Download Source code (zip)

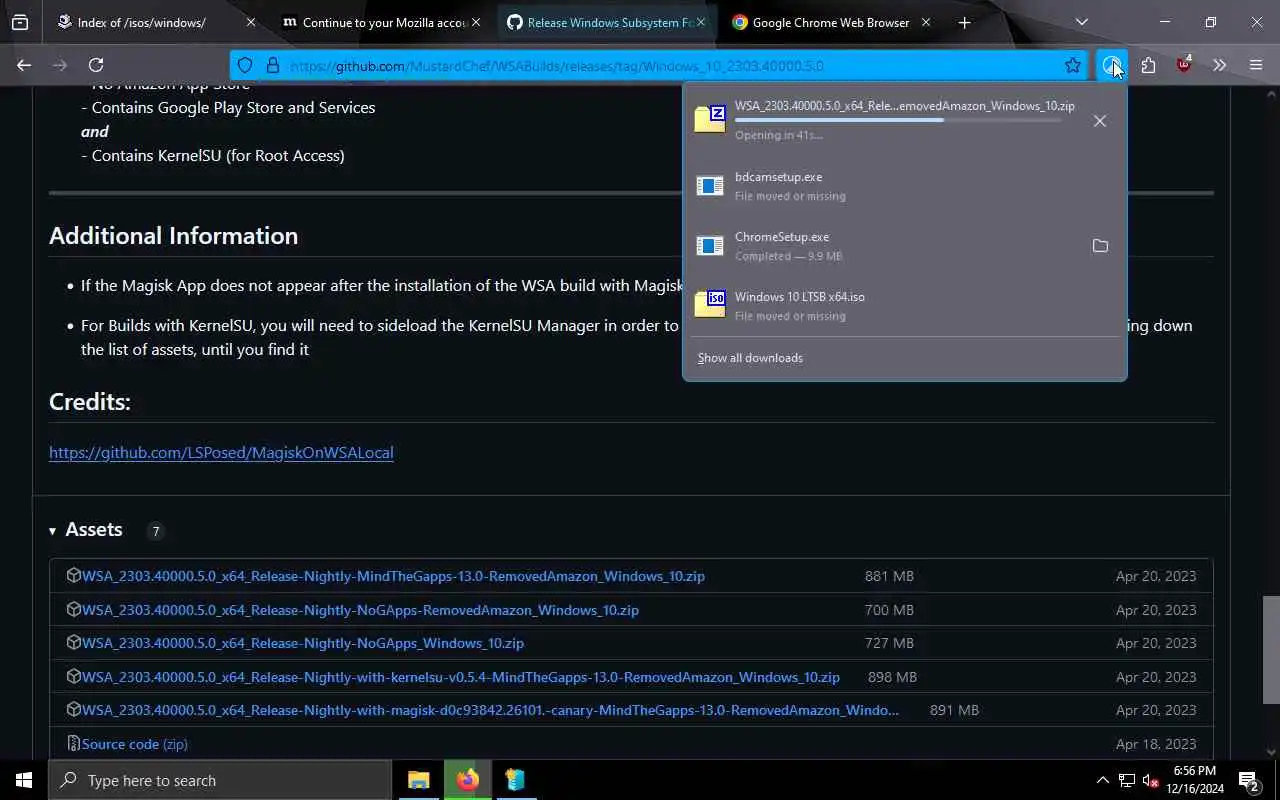pyautogui.click(x=135, y=744)
